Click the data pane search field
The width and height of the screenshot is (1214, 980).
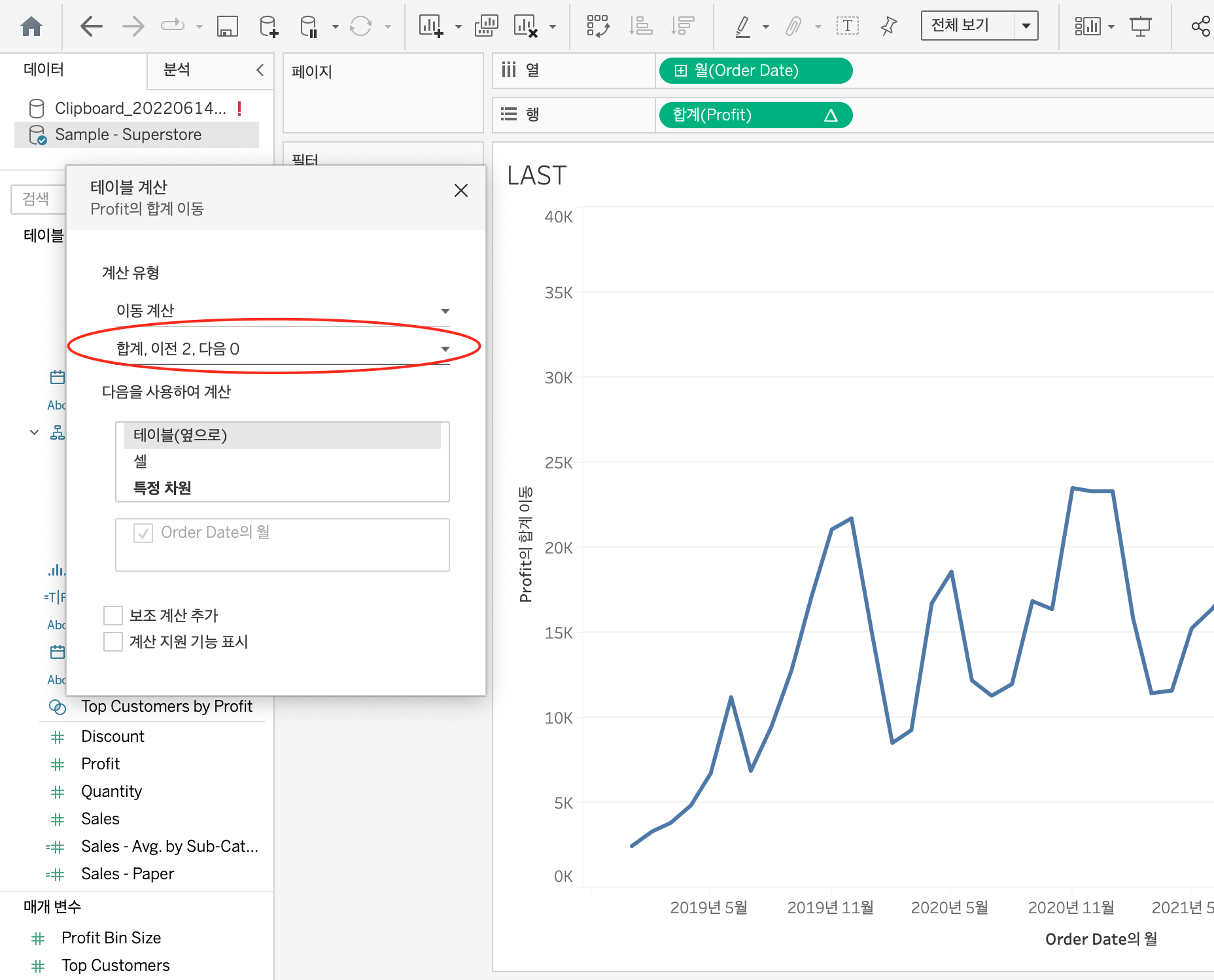[38, 199]
